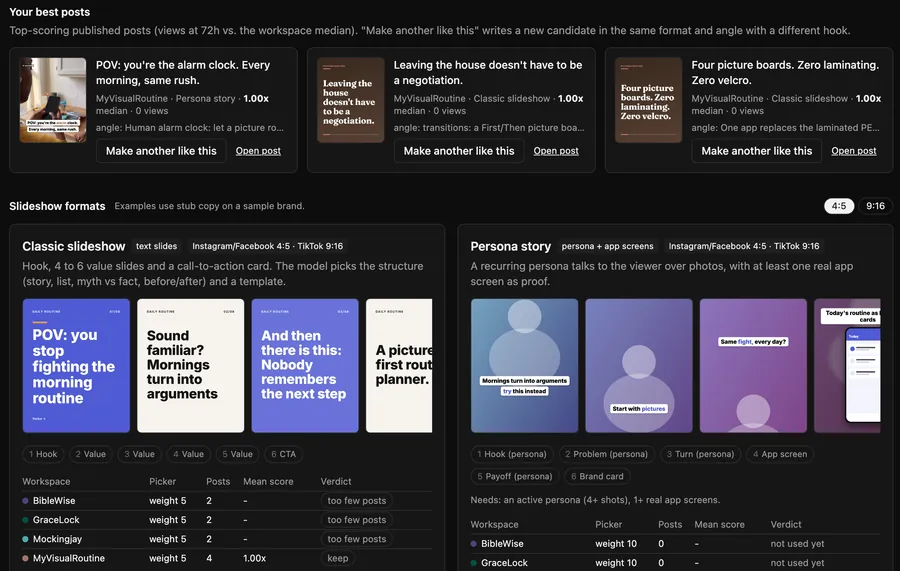This screenshot has height=571, width=900.
Task: Click the BibleWise row in Classic slideshow table
Action: click(227, 500)
